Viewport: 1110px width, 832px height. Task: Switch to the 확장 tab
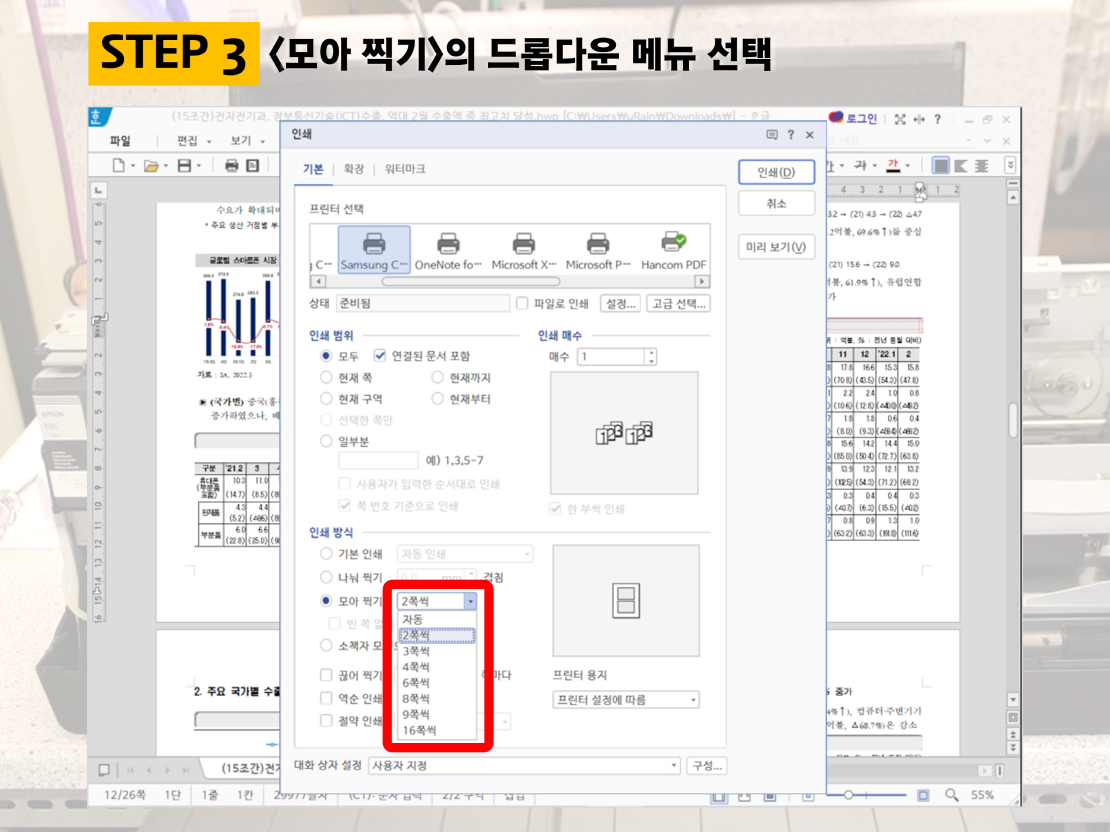pyautogui.click(x=354, y=169)
